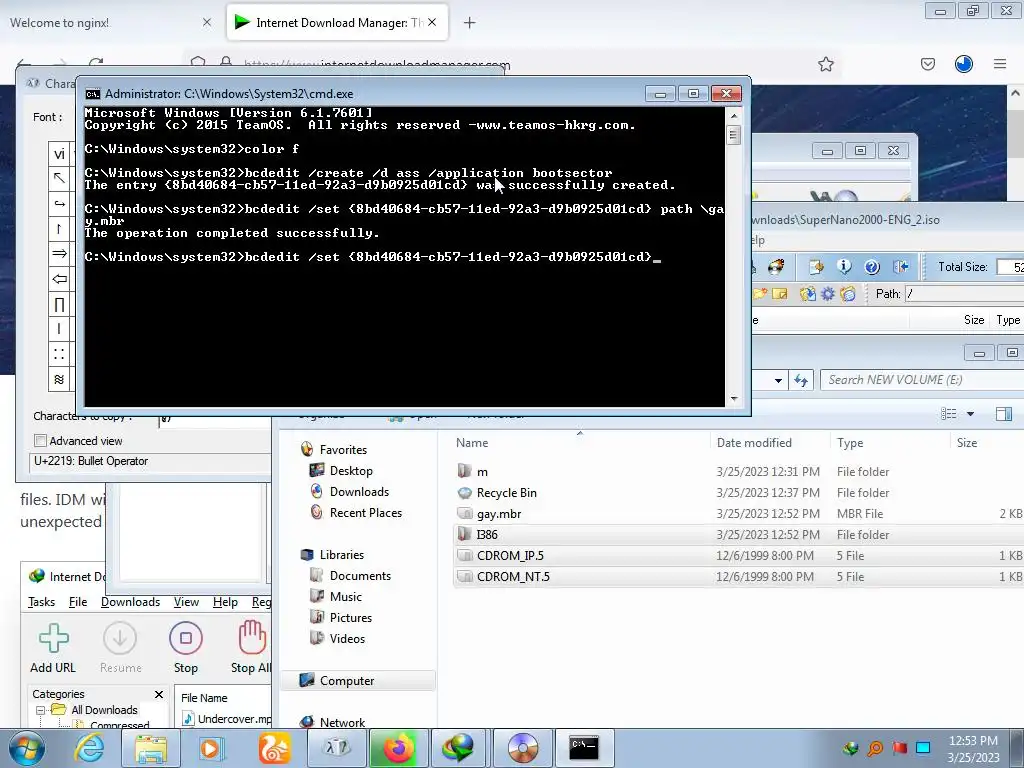1024x768 pixels.
Task: Click the exit door icon in UltraISO toolbar
Action: click(901, 266)
